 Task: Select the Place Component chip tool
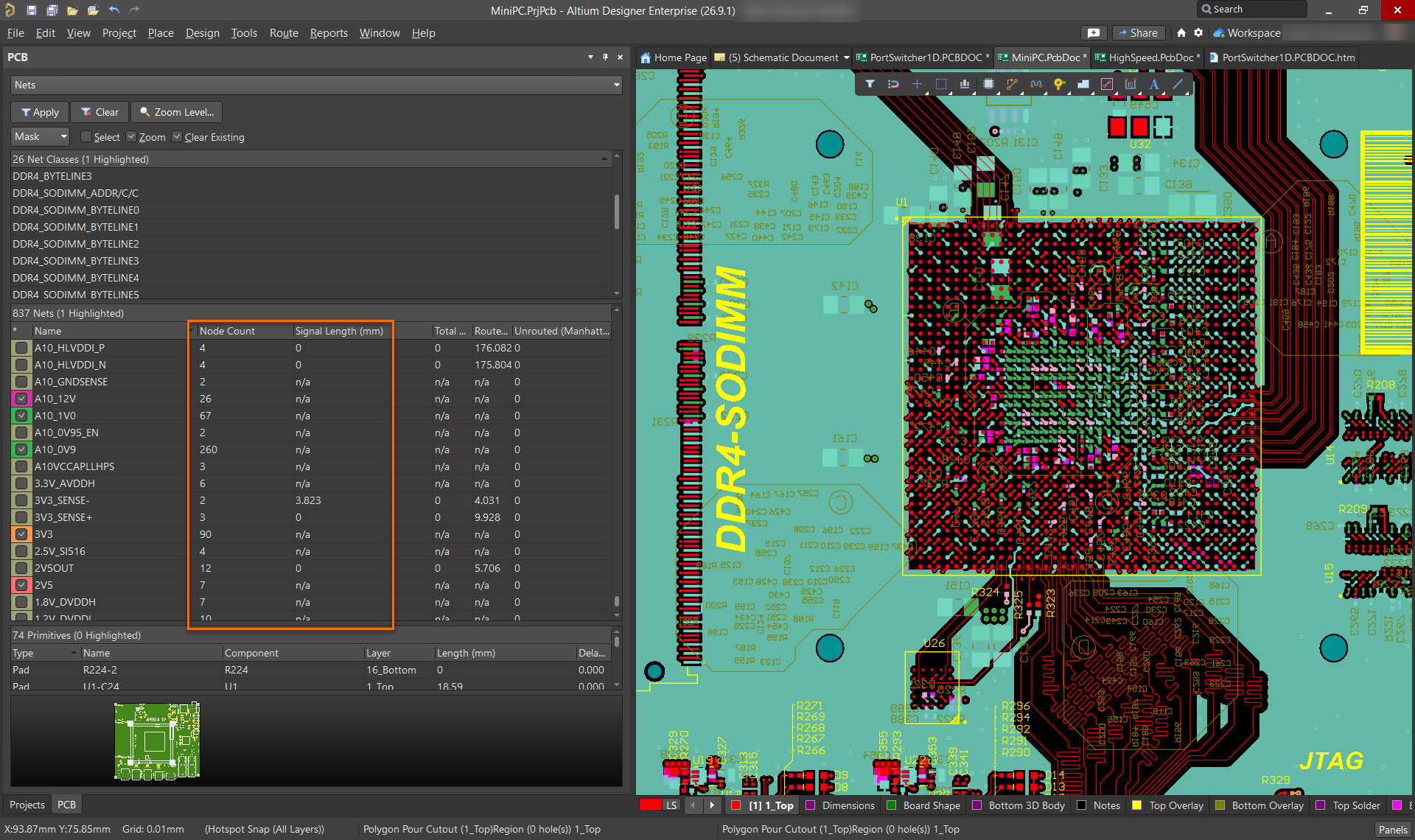click(x=988, y=84)
